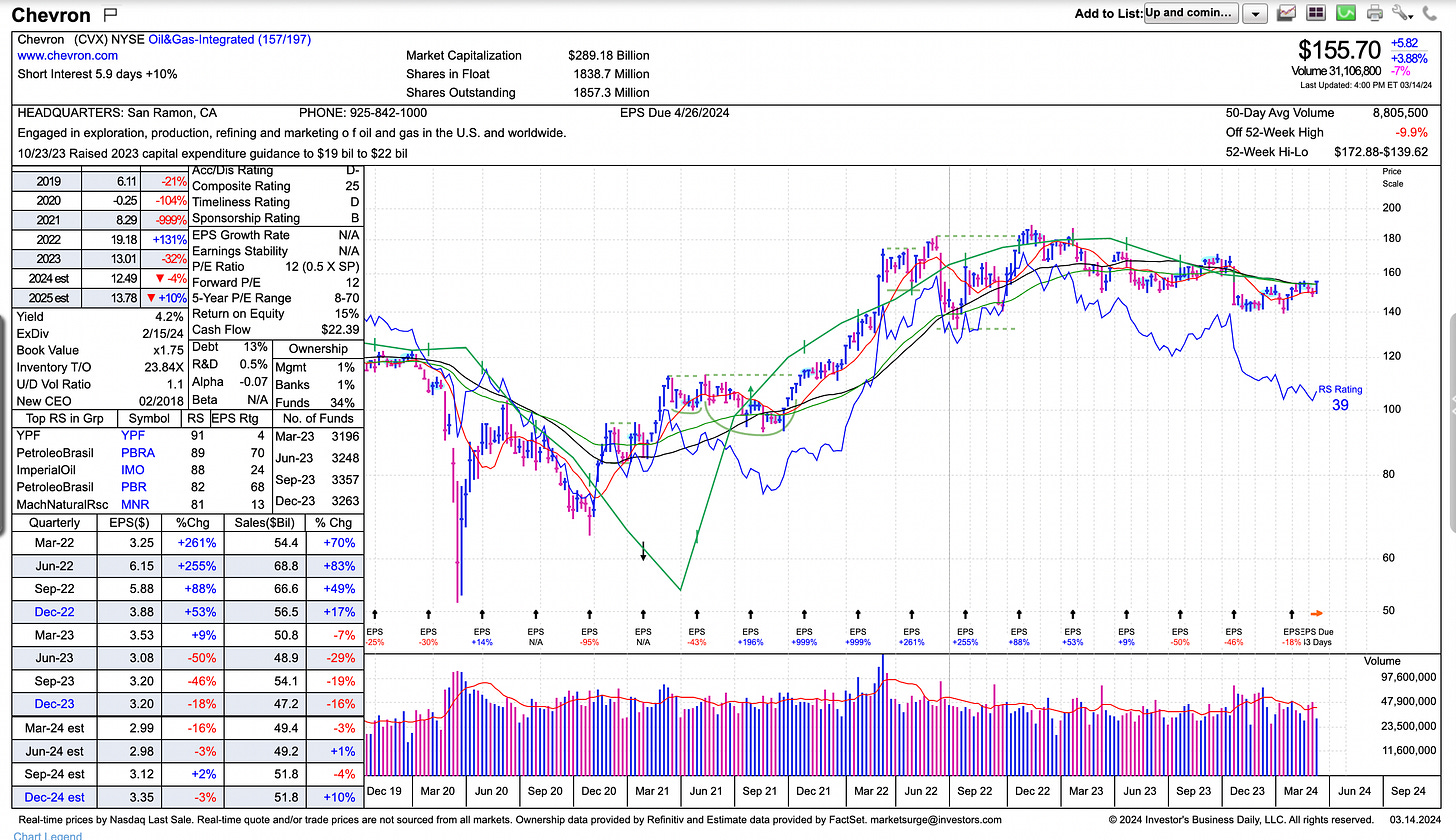The height and width of the screenshot is (840, 1456).
Task: Open the IMO symbol link
Action: (133, 470)
